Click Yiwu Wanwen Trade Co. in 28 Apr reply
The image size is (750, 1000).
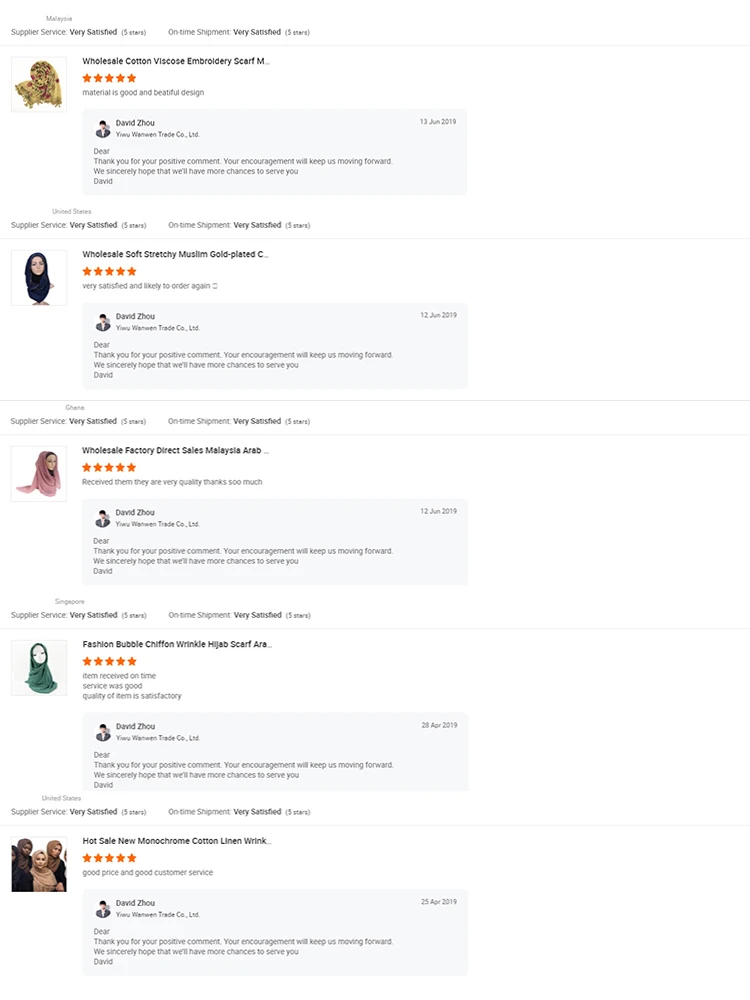pyautogui.click(x=158, y=738)
